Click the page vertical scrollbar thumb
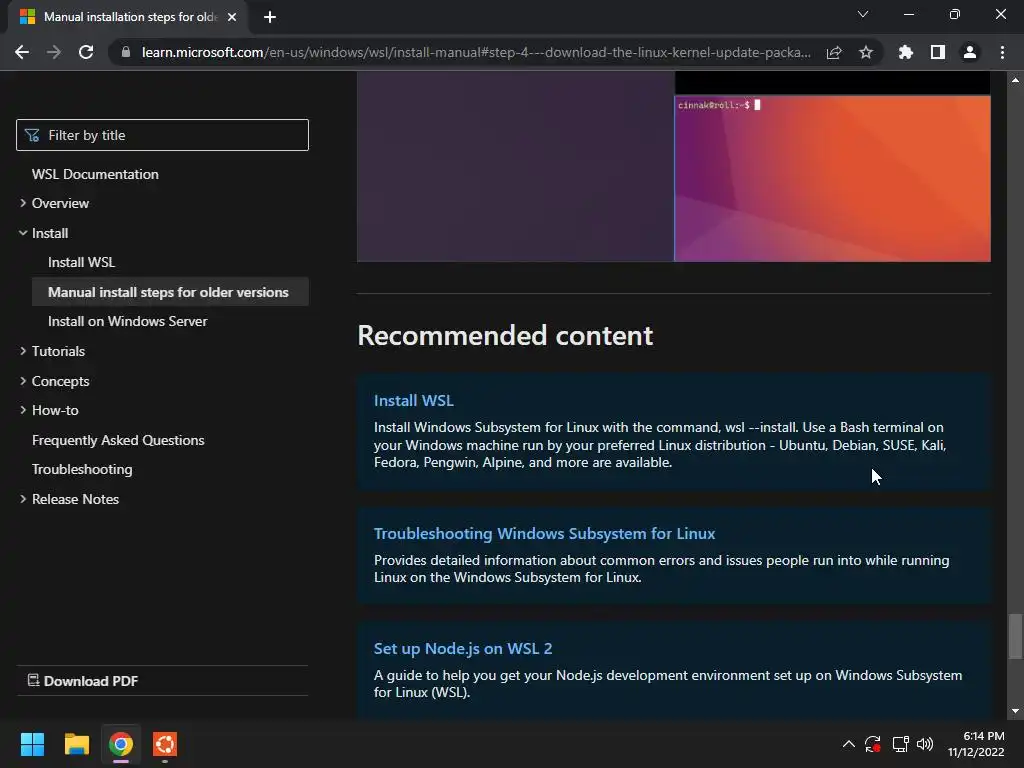Image resolution: width=1024 pixels, height=768 pixels. click(1015, 636)
